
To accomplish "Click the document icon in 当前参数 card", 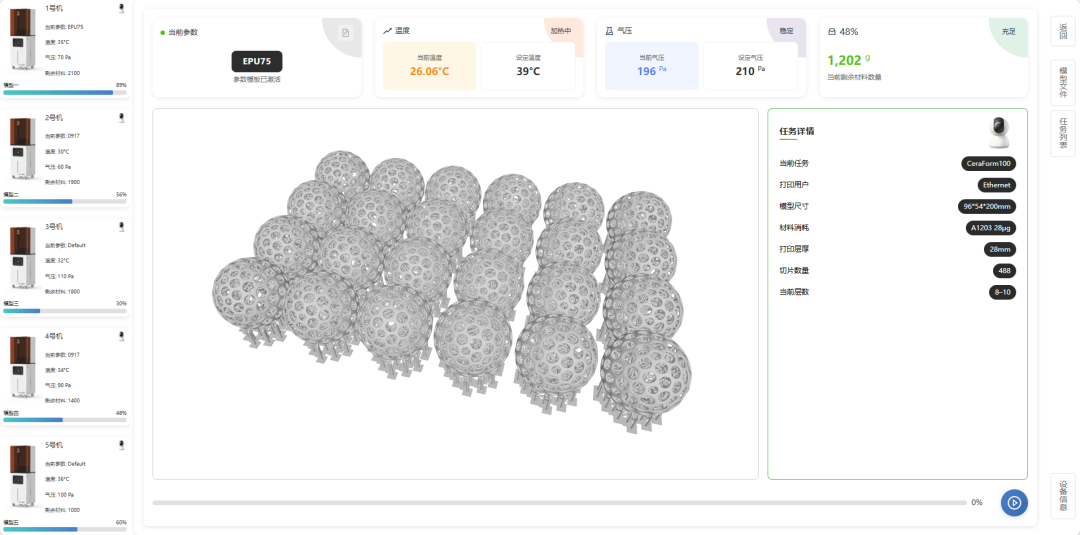I will coord(345,33).
